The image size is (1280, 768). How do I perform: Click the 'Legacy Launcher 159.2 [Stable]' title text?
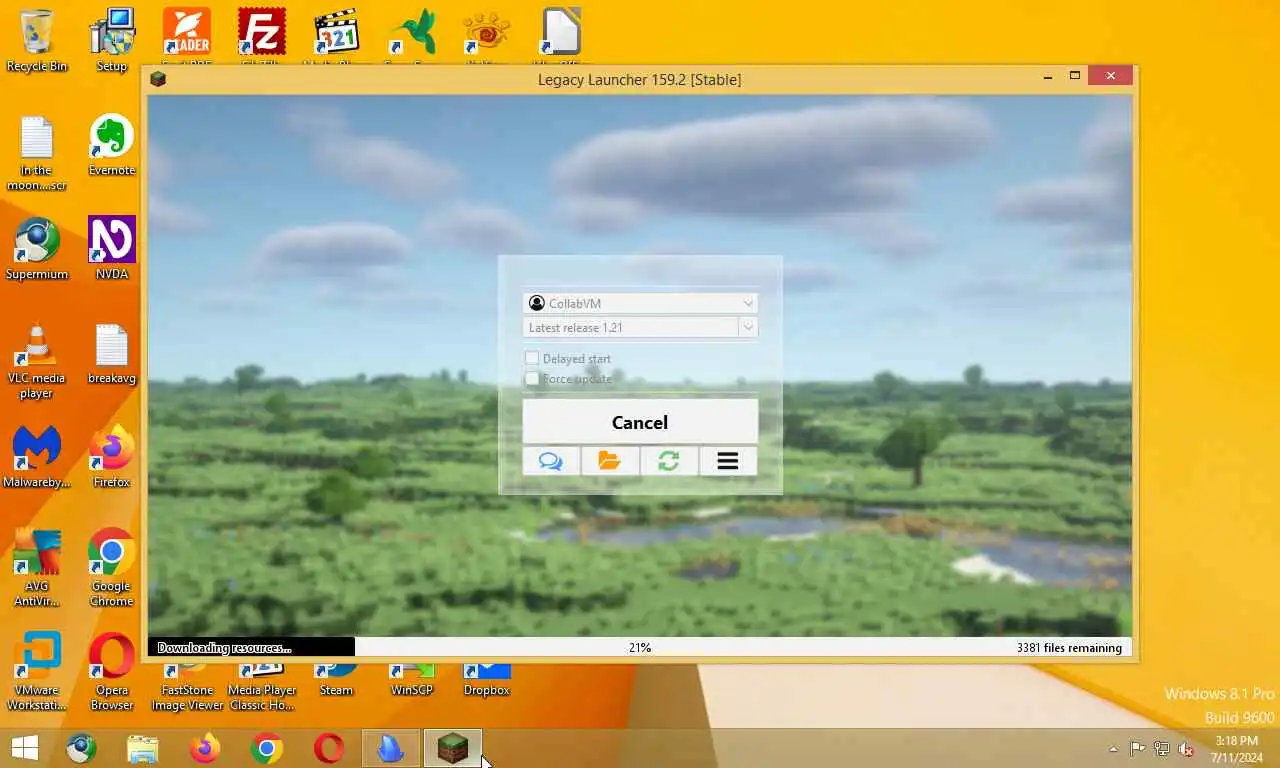coord(640,79)
